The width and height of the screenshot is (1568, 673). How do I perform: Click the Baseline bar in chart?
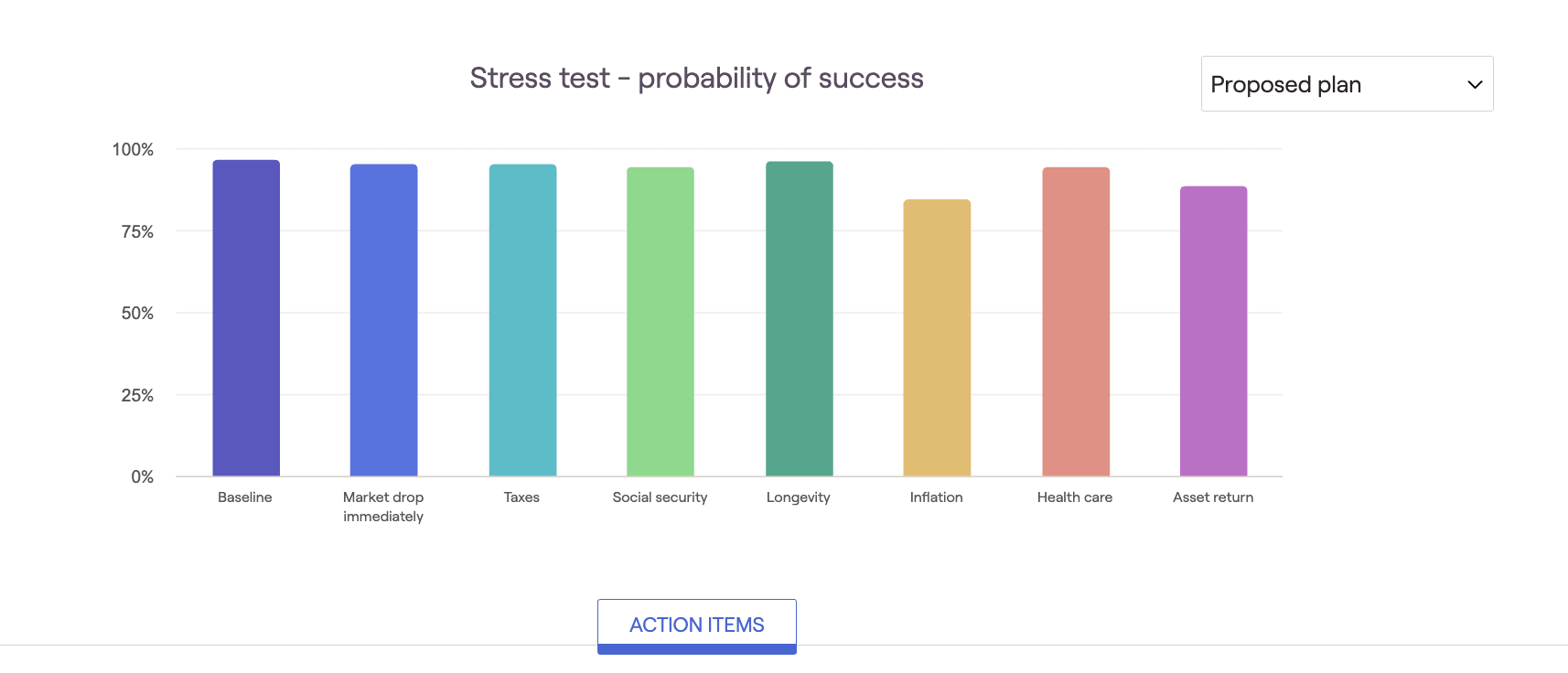(x=246, y=318)
